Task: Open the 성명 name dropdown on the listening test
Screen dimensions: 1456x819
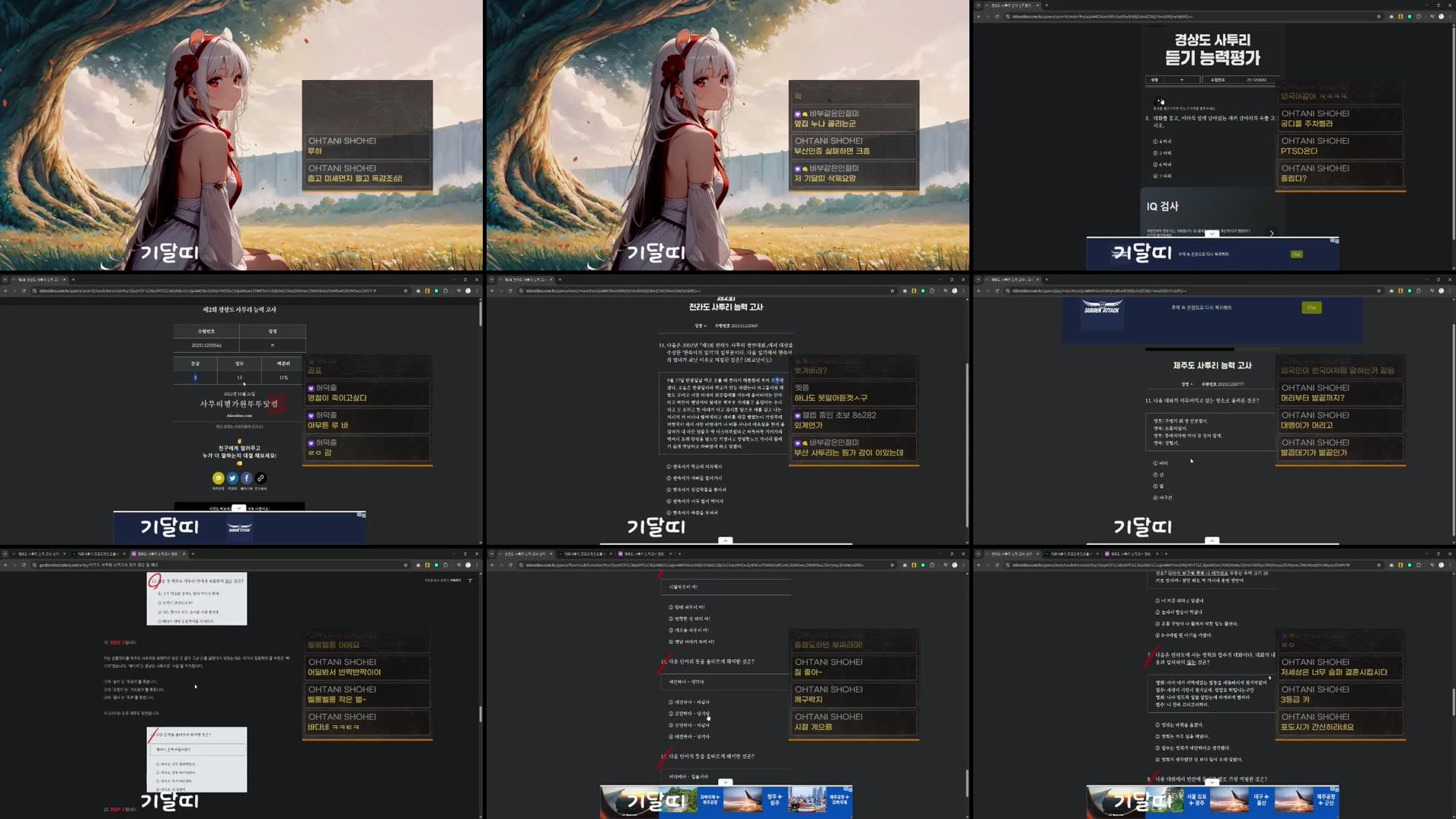Action: coord(1182,80)
